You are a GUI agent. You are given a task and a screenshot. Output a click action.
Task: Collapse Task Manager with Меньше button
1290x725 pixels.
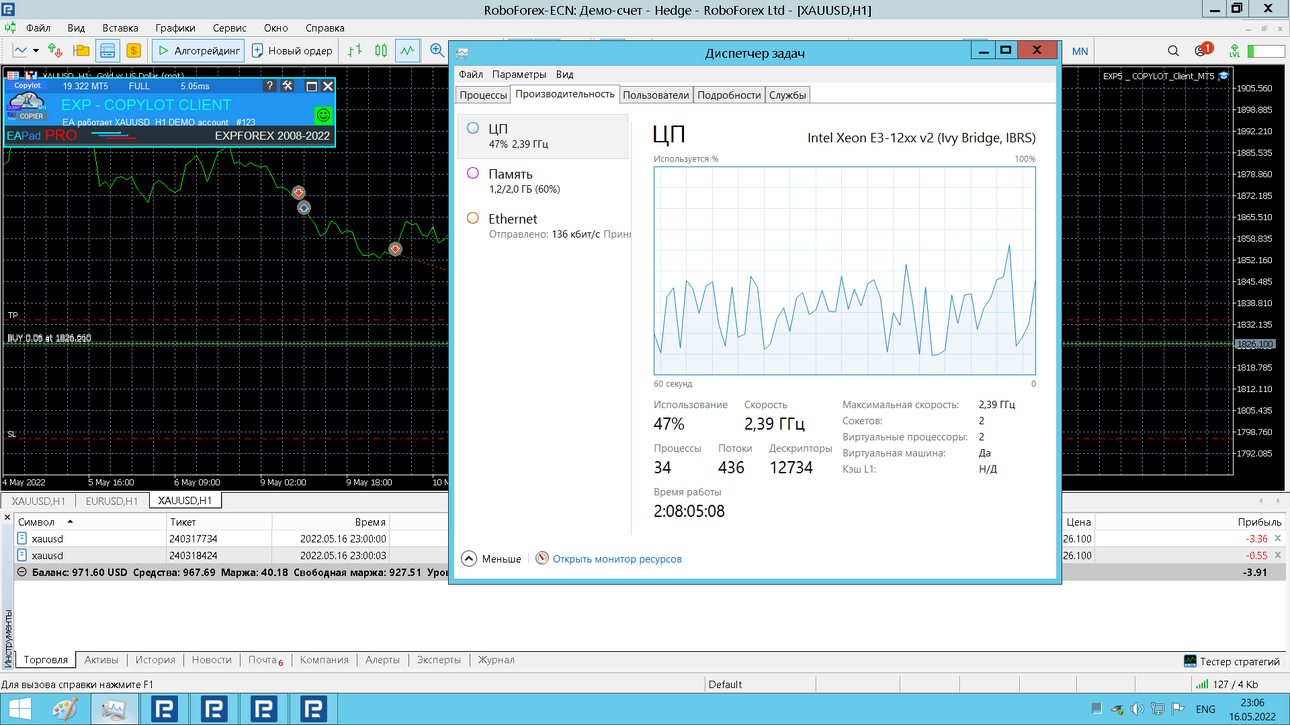point(491,559)
